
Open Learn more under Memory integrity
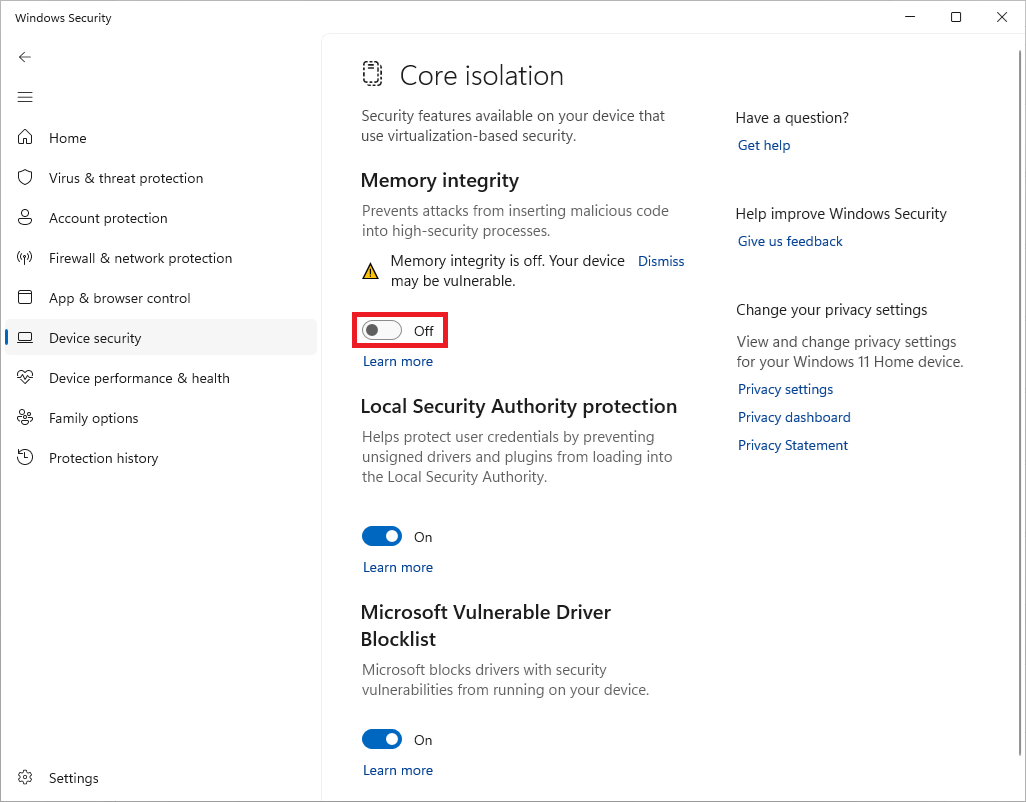tap(397, 361)
